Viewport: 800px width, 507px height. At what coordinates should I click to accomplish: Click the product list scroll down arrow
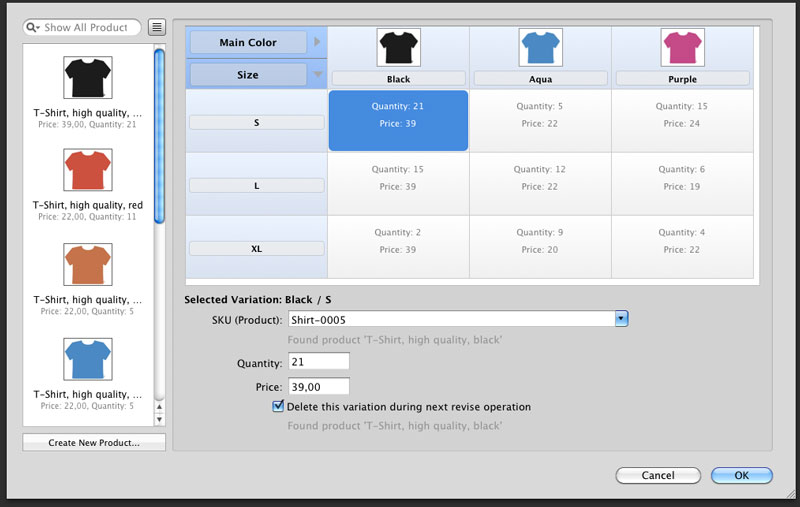point(159,419)
